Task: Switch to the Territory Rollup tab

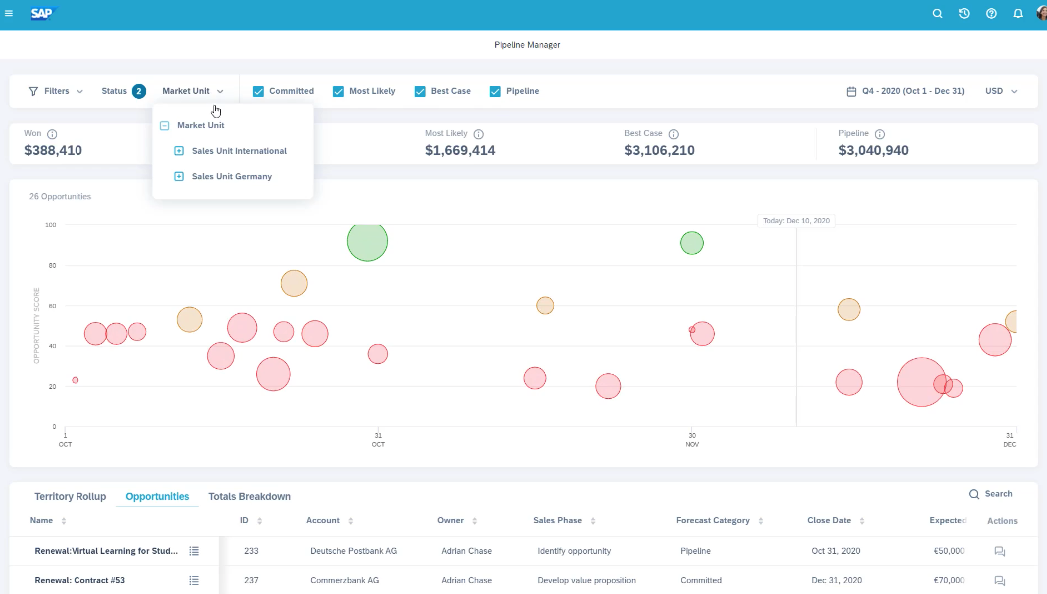Action: (70, 496)
